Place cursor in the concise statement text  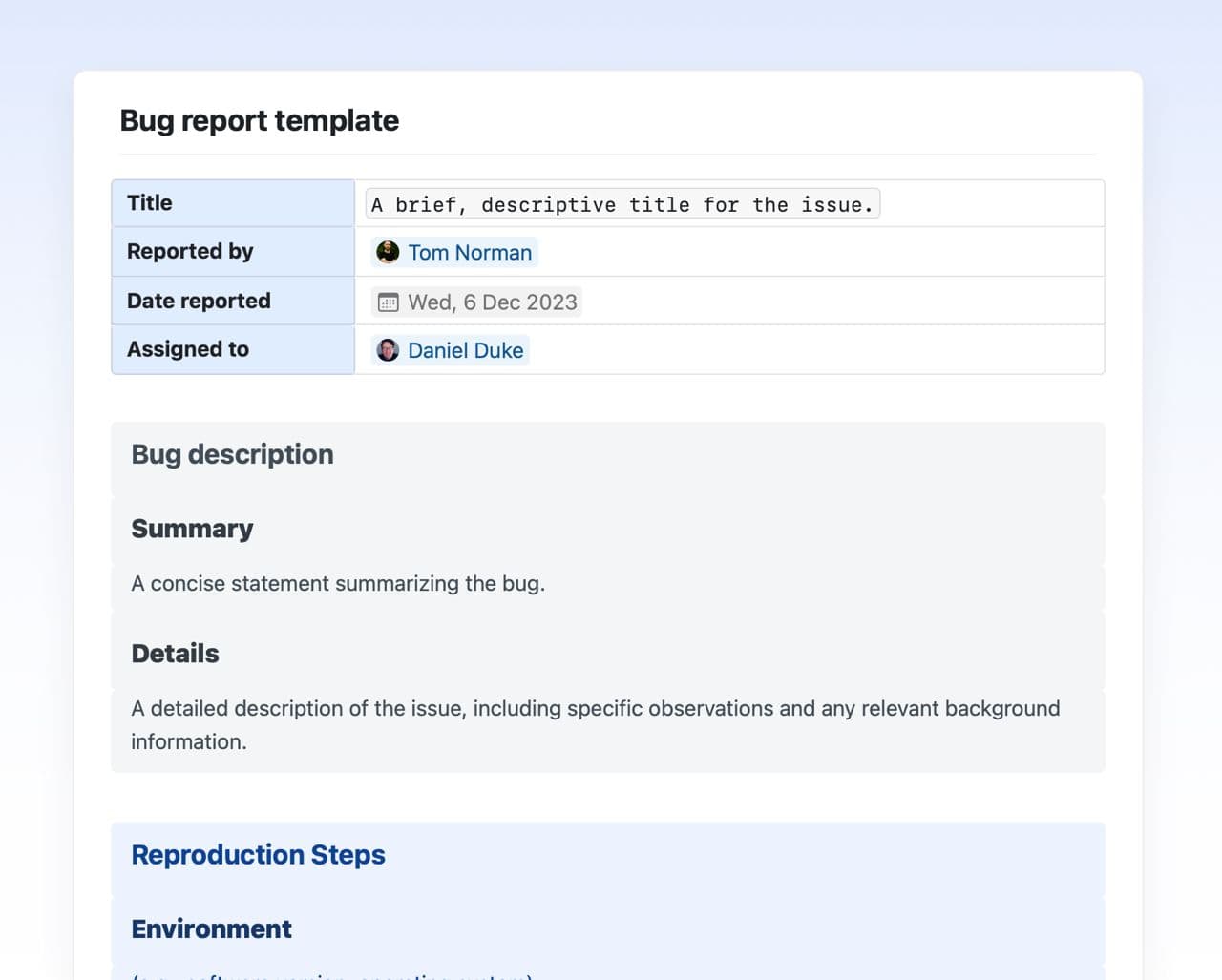point(338,584)
